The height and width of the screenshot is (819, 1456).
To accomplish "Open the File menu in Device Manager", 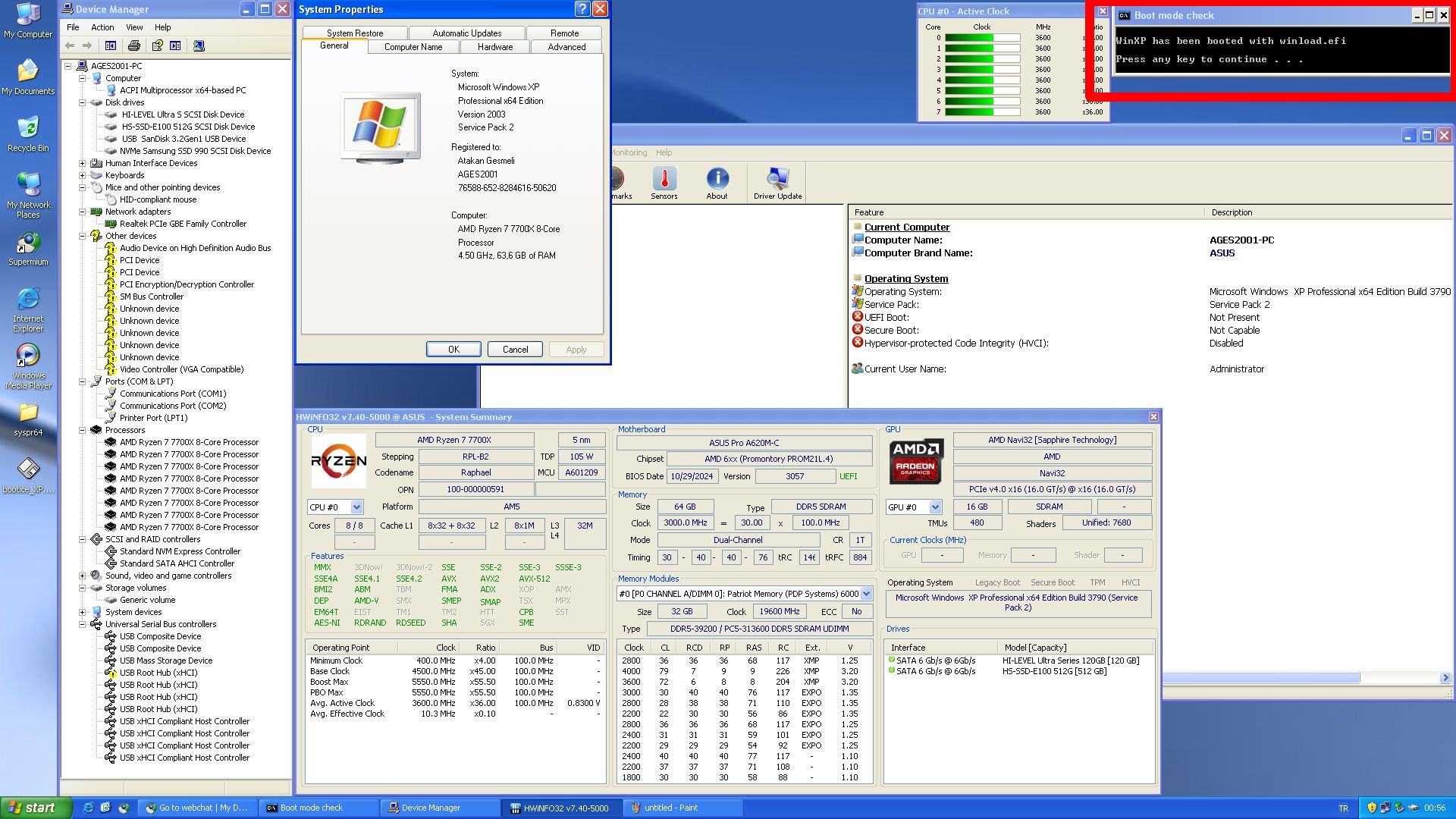I will click(73, 27).
